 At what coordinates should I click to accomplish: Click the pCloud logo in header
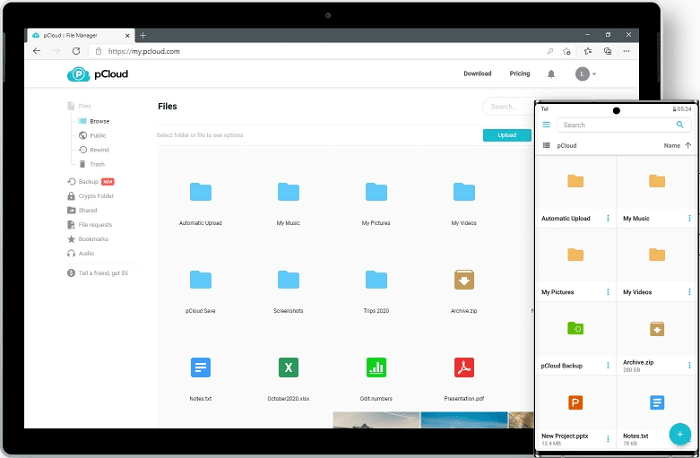coord(98,74)
